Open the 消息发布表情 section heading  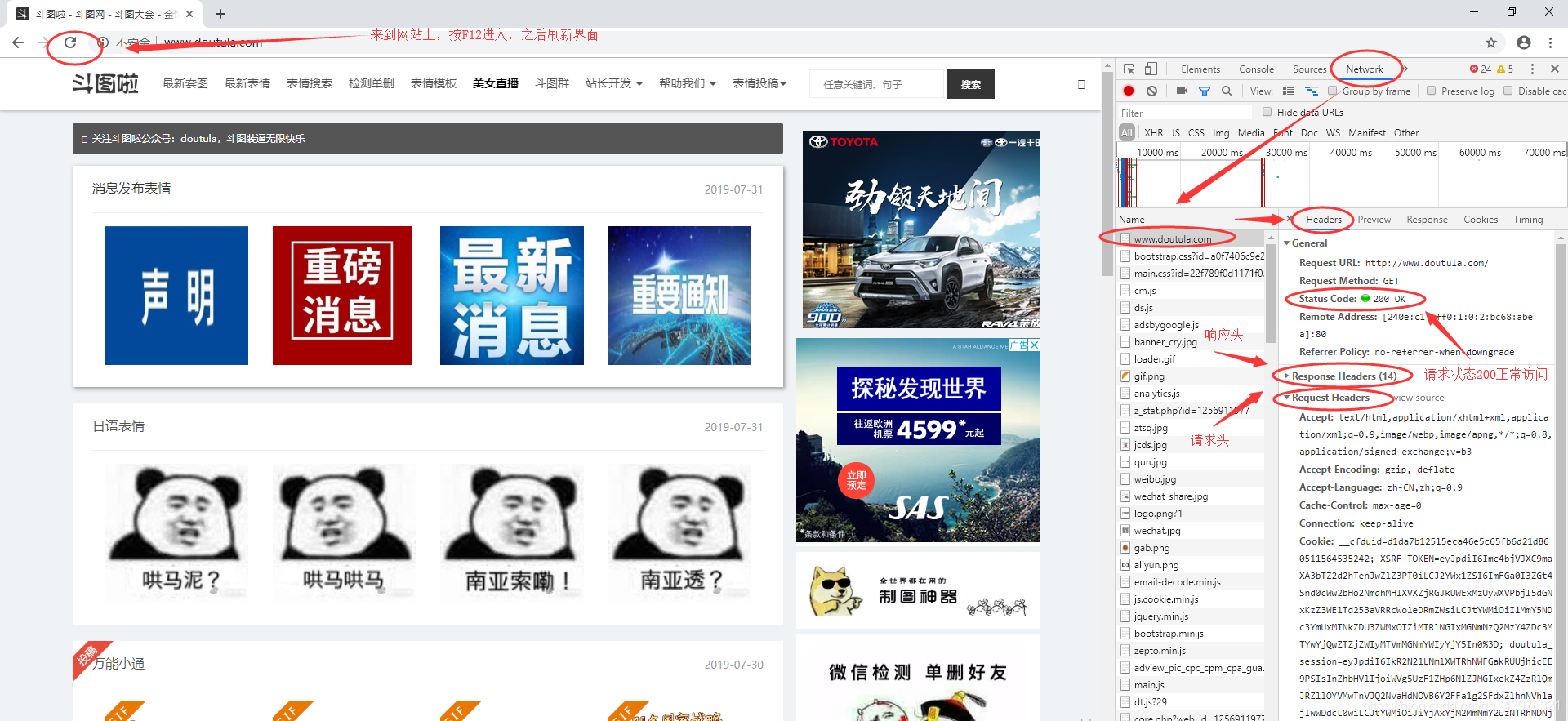(x=131, y=189)
